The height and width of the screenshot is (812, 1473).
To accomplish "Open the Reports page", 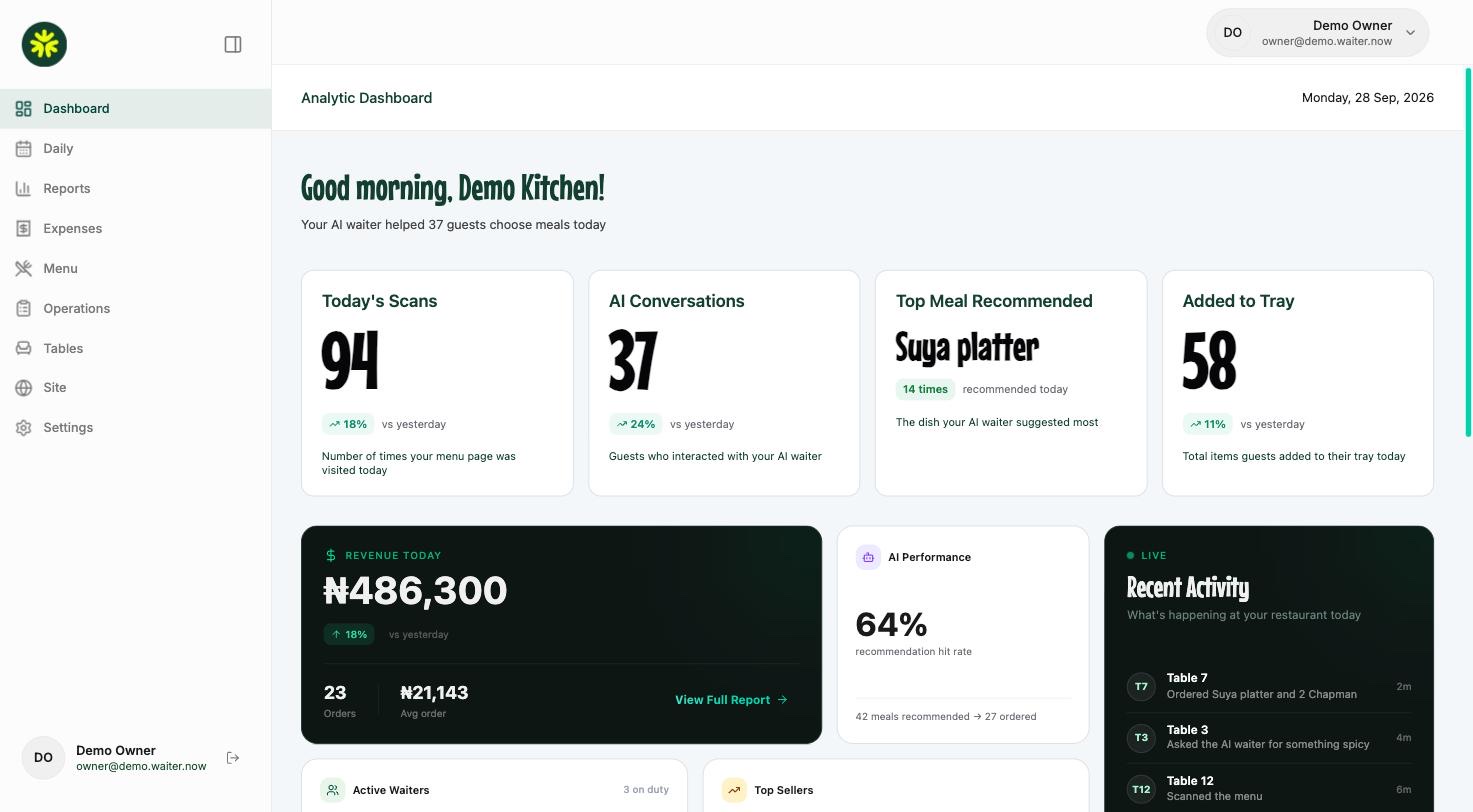I will (x=136, y=188).
